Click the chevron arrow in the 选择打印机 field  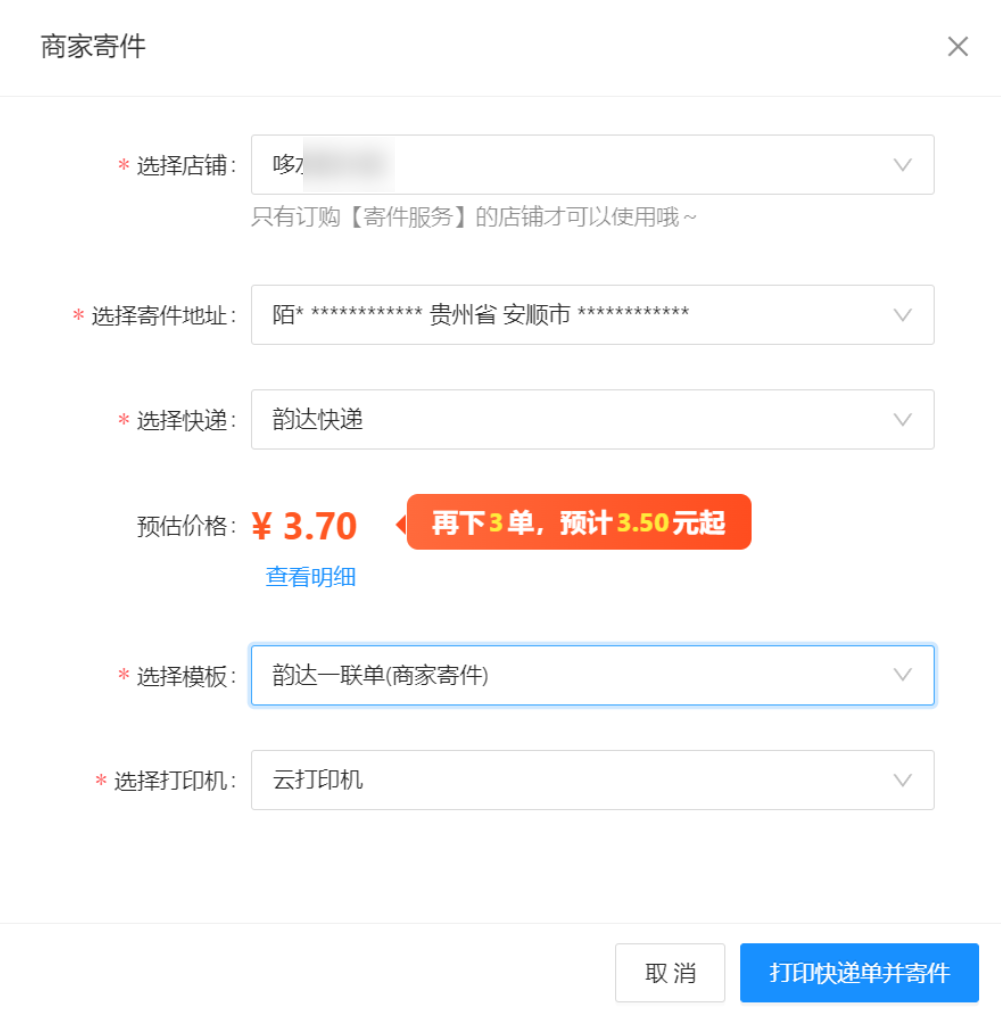902,780
